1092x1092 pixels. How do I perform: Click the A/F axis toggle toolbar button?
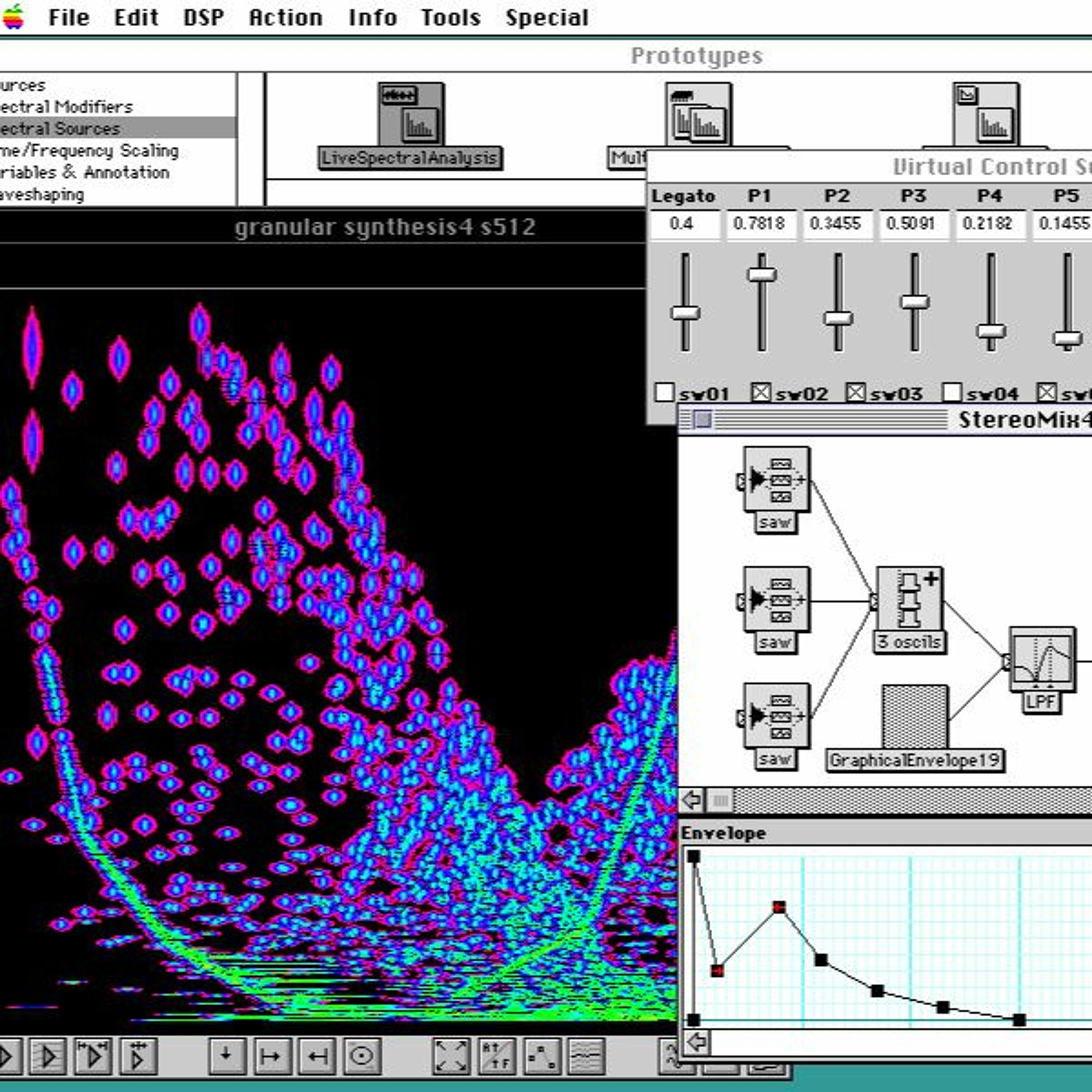(497, 1056)
